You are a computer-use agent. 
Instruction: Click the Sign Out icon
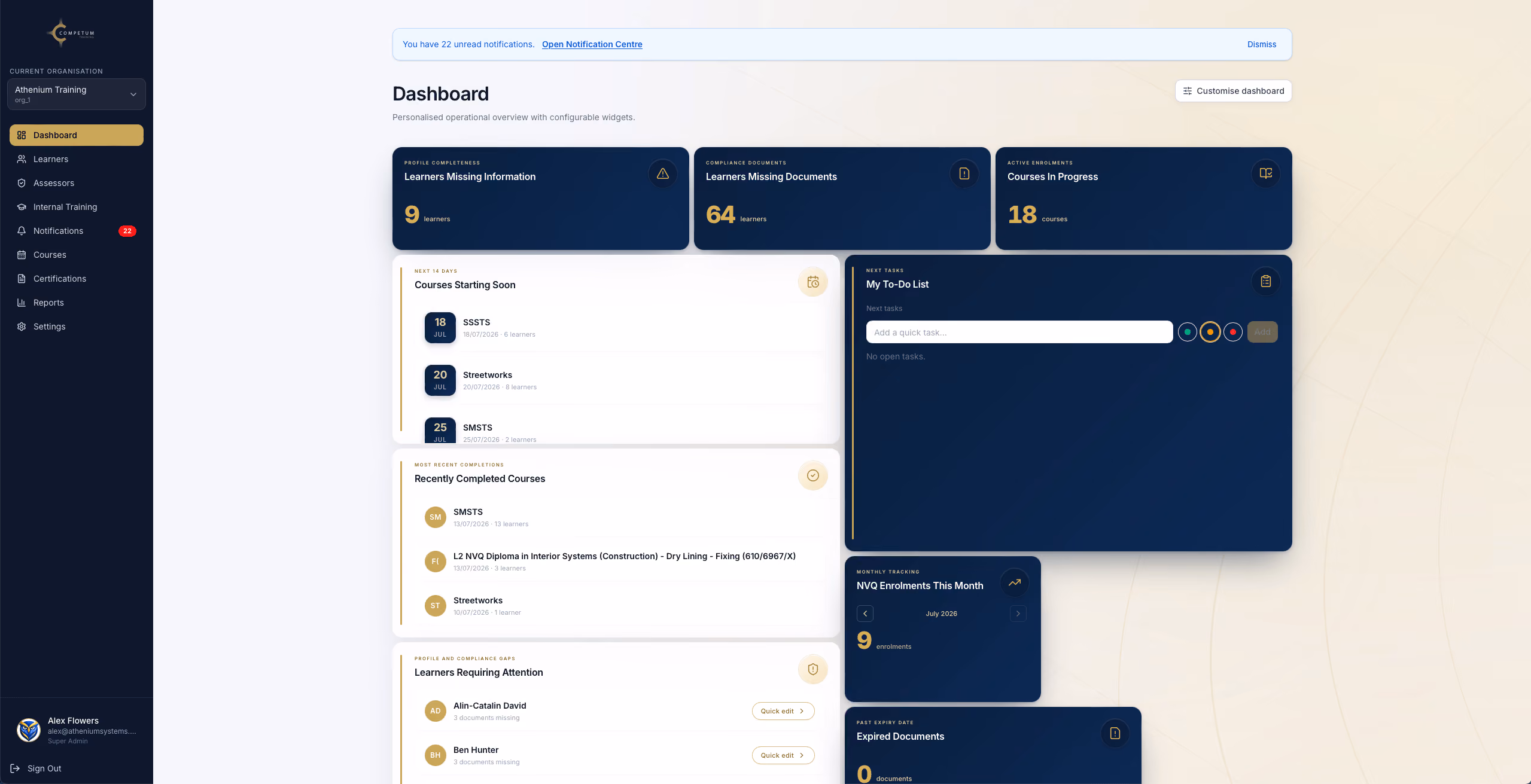tap(15, 768)
